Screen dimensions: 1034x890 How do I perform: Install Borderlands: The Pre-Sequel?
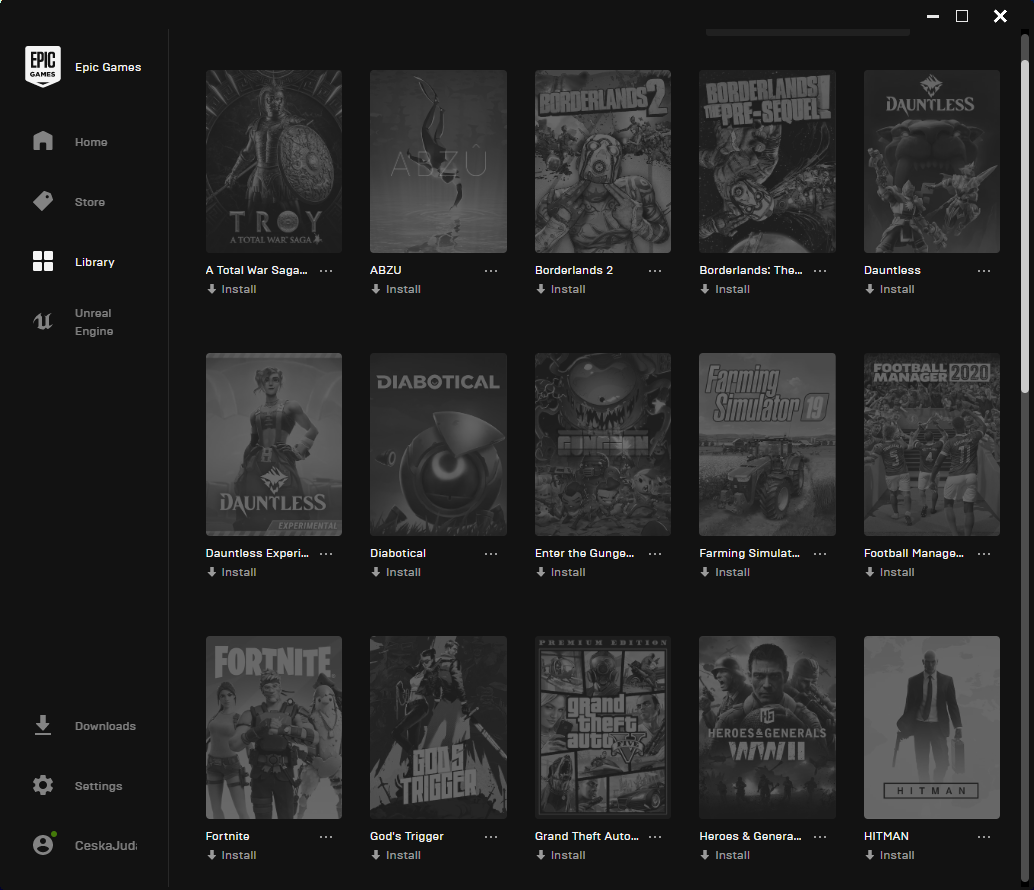(725, 289)
